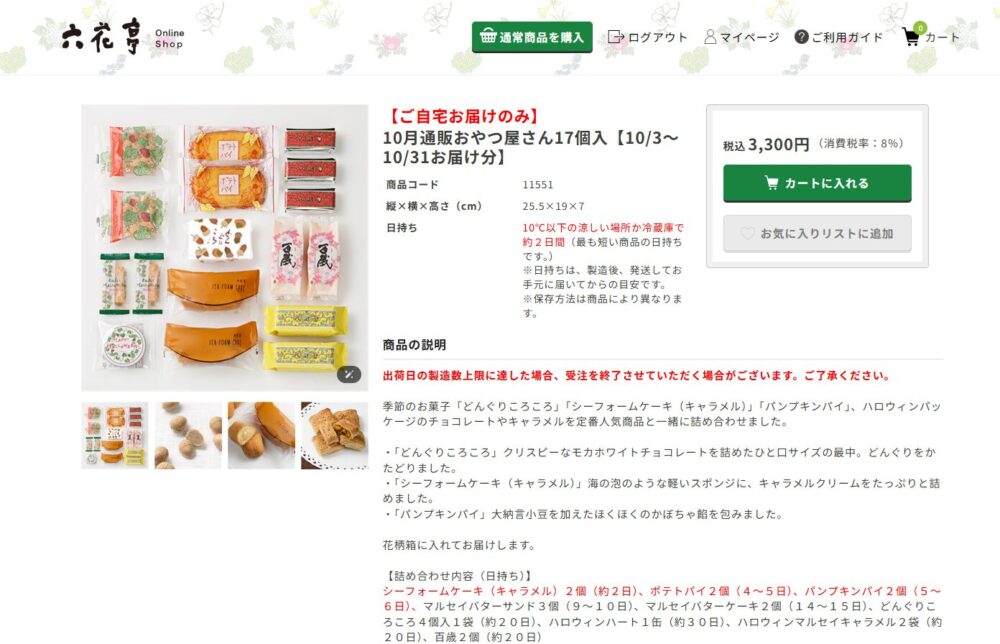Click the basket icon in the green purchase button

488,36
